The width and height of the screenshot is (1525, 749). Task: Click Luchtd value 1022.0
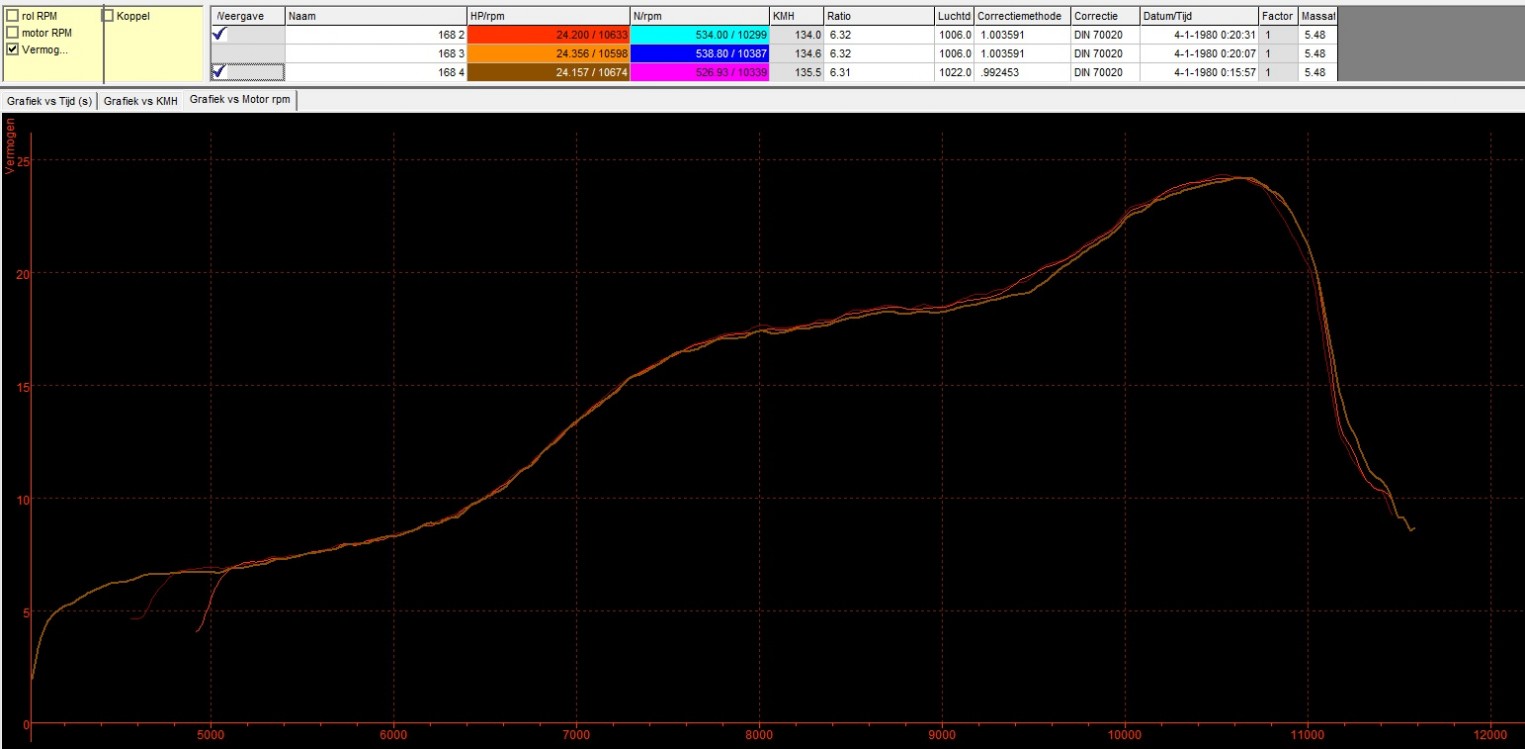955,72
